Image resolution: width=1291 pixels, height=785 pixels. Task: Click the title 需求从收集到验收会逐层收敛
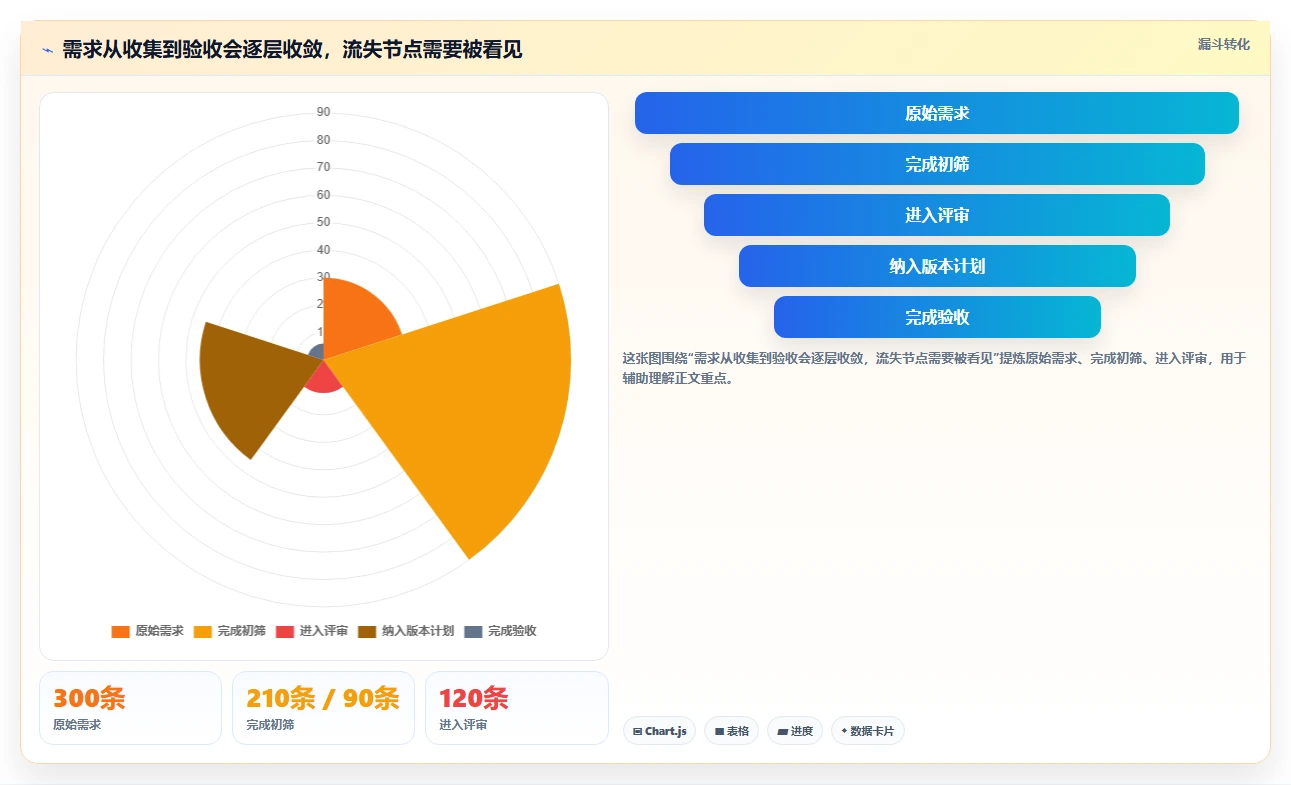click(x=292, y=50)
